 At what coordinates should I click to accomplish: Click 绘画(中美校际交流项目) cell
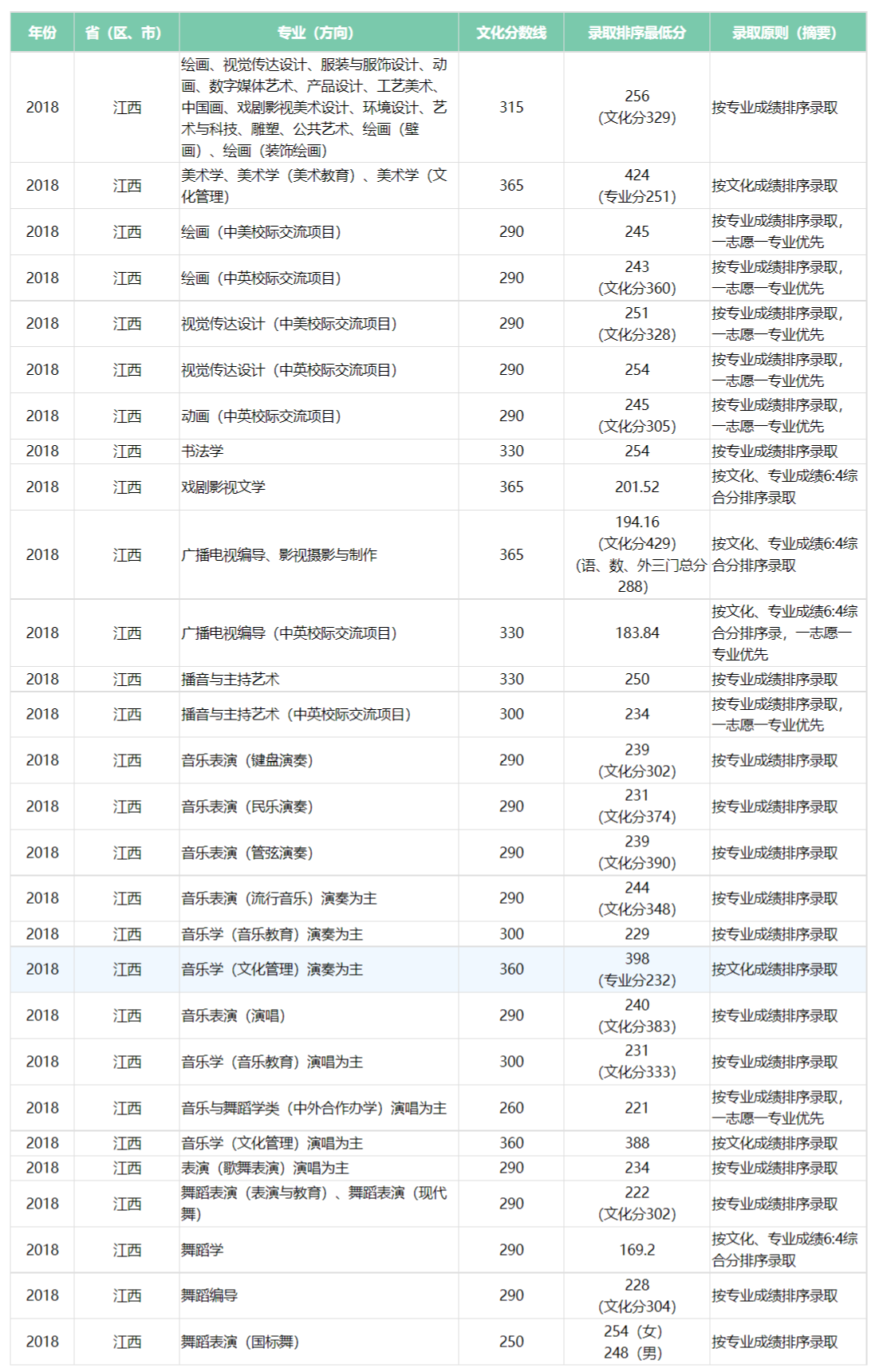tap(319, 232)
